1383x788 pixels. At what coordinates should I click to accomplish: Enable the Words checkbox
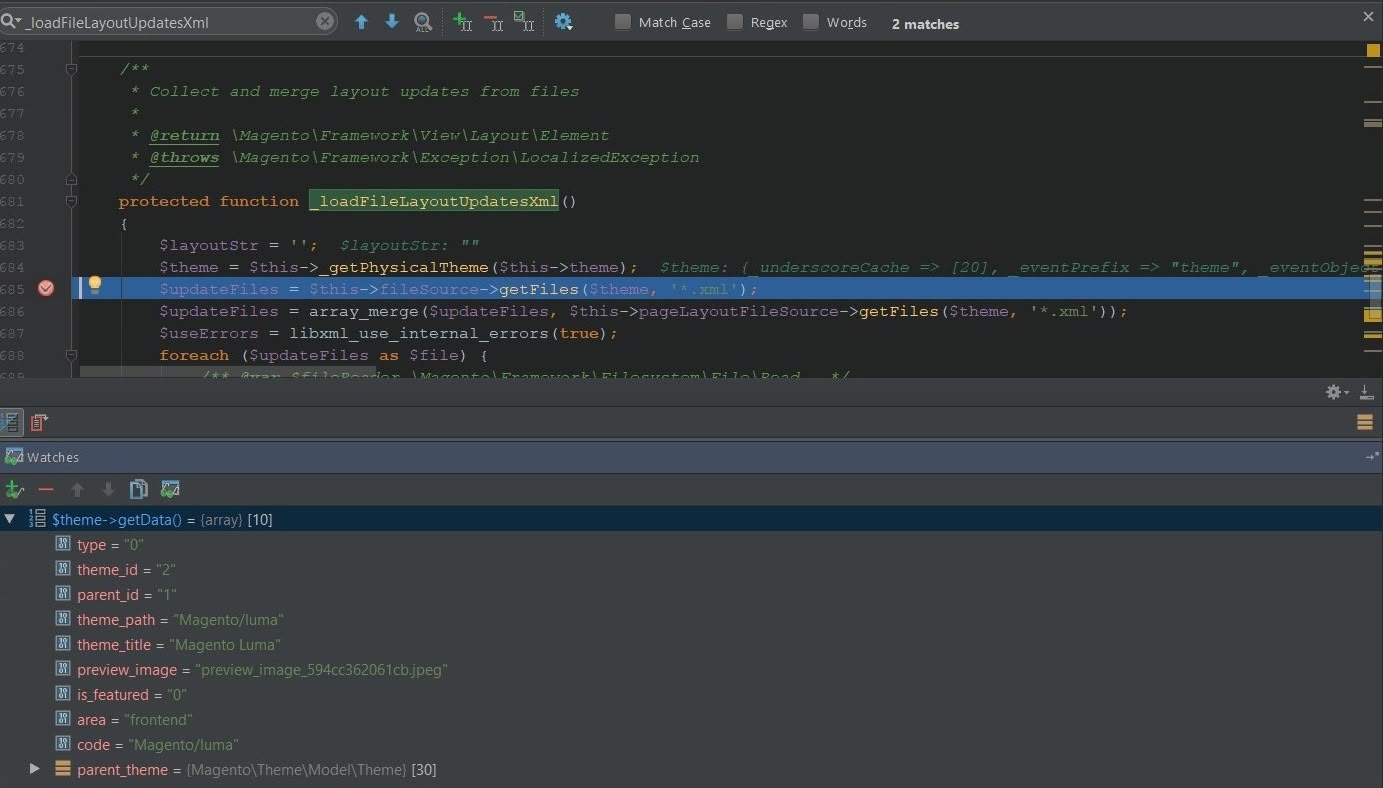811,22
